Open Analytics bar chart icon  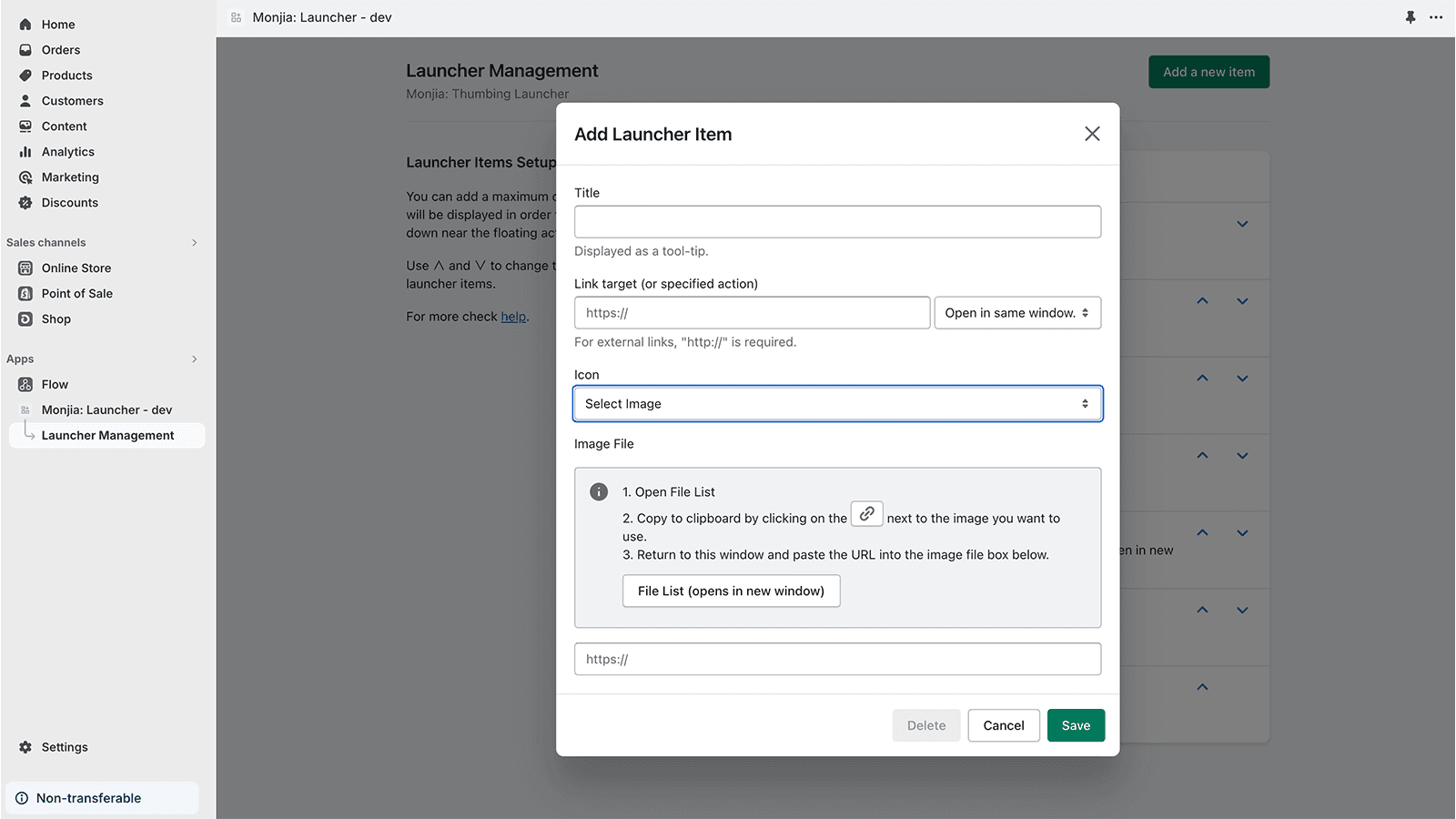(x=25, y=152)
